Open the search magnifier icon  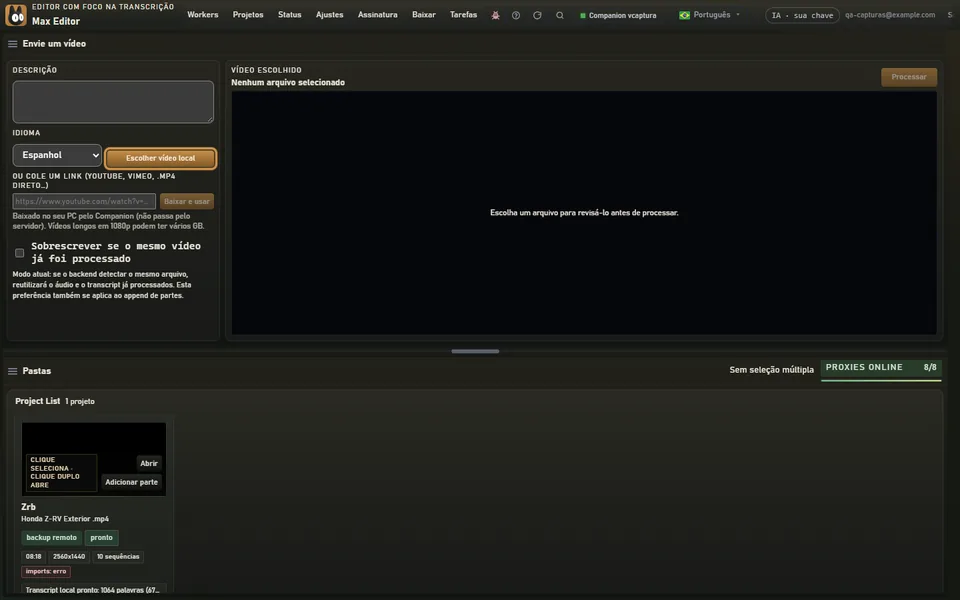point(560,15)
